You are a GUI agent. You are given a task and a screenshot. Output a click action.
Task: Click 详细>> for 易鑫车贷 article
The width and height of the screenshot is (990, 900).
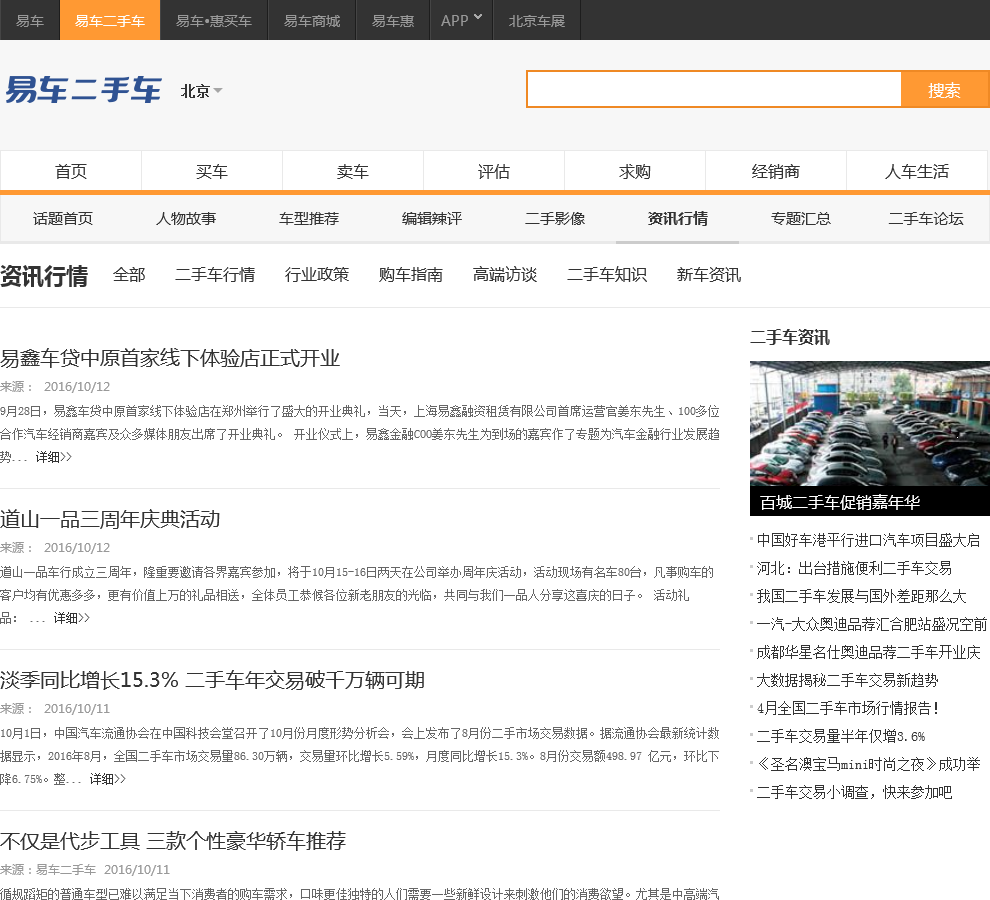54,457
